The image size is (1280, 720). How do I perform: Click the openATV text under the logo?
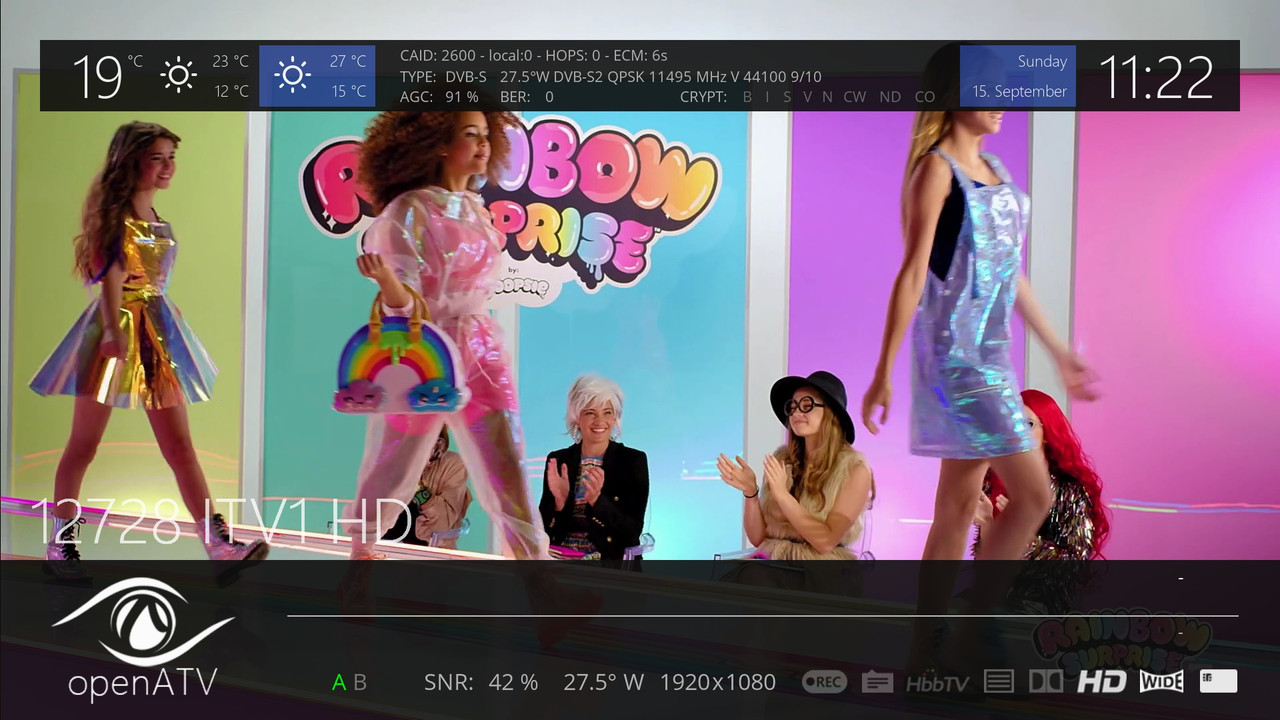[x=142, y=683]
